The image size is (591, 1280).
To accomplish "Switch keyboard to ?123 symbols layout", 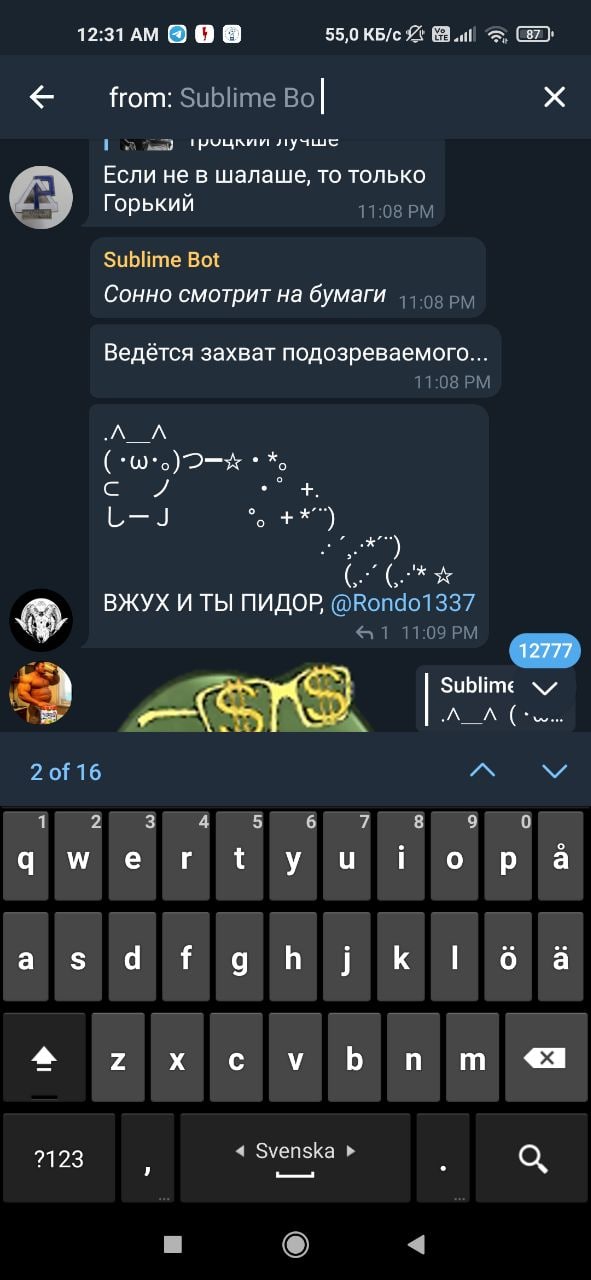I will [x=59, y=1159].
